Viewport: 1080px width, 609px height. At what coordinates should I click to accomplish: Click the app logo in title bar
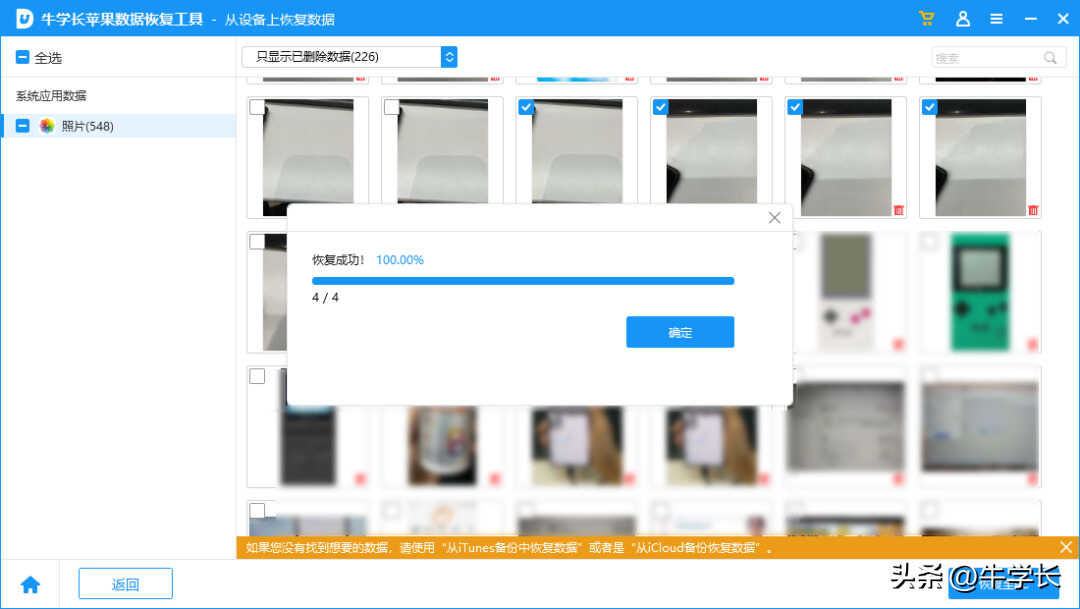click(x=24, y=19)
